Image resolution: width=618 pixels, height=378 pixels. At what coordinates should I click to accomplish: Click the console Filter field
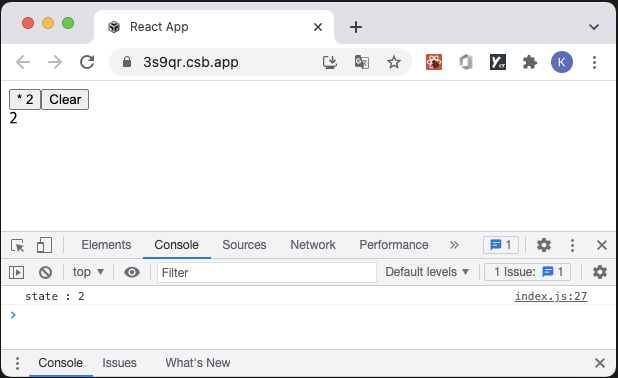(x=267, y=272)
